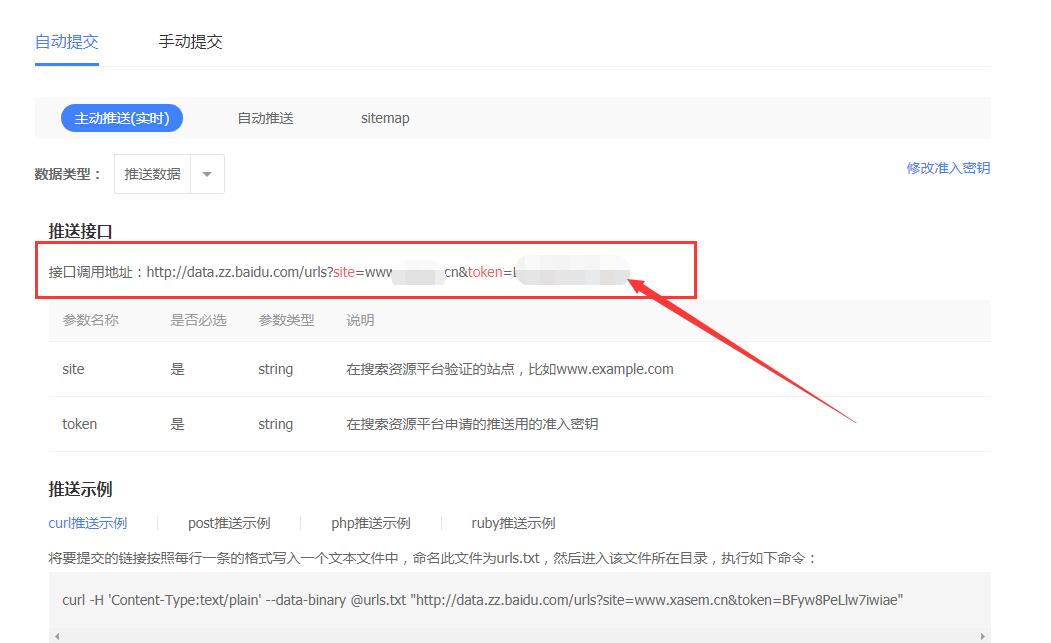Switch to the 自动提交 tab
1051x643 pixels.
coord(66,42)
